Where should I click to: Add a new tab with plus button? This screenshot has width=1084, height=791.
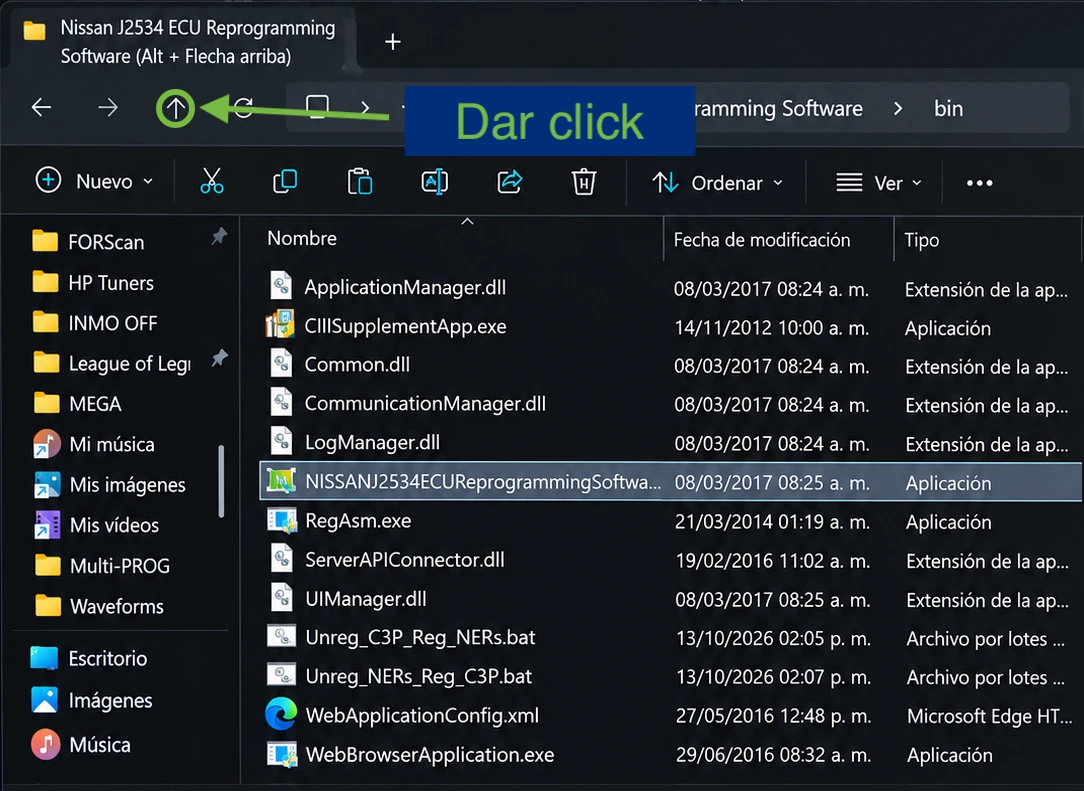(393, 41)
